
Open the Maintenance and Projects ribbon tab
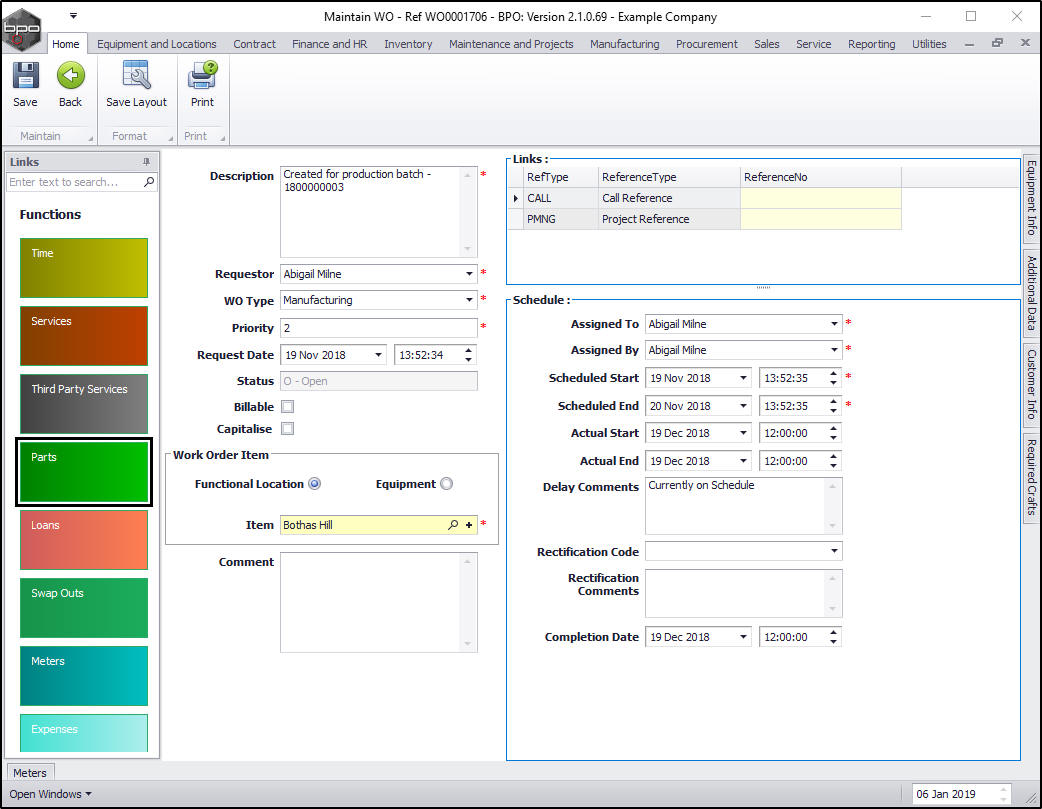coord(511,44)
